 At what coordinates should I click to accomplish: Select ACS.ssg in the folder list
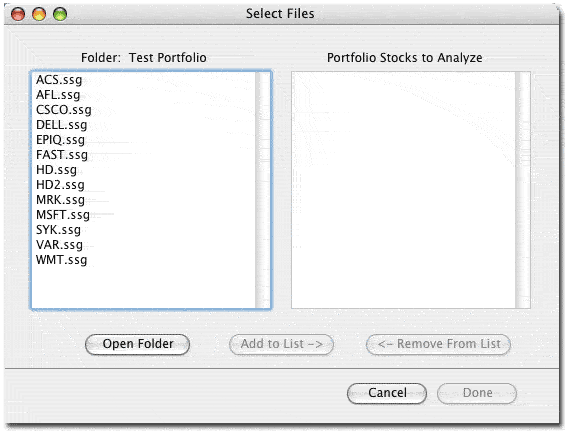pos(59,80)
